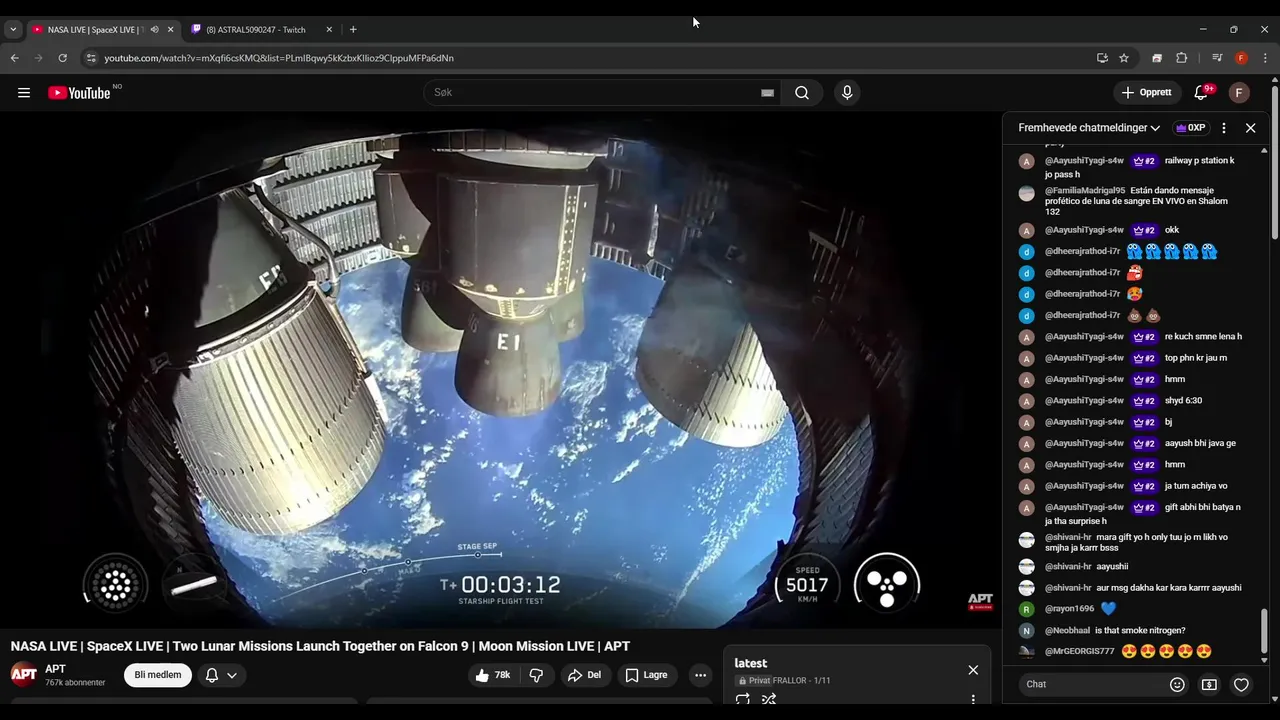Reload the page in Chrome
This screenshot has width=1280, height=720.
click(62, 58)
